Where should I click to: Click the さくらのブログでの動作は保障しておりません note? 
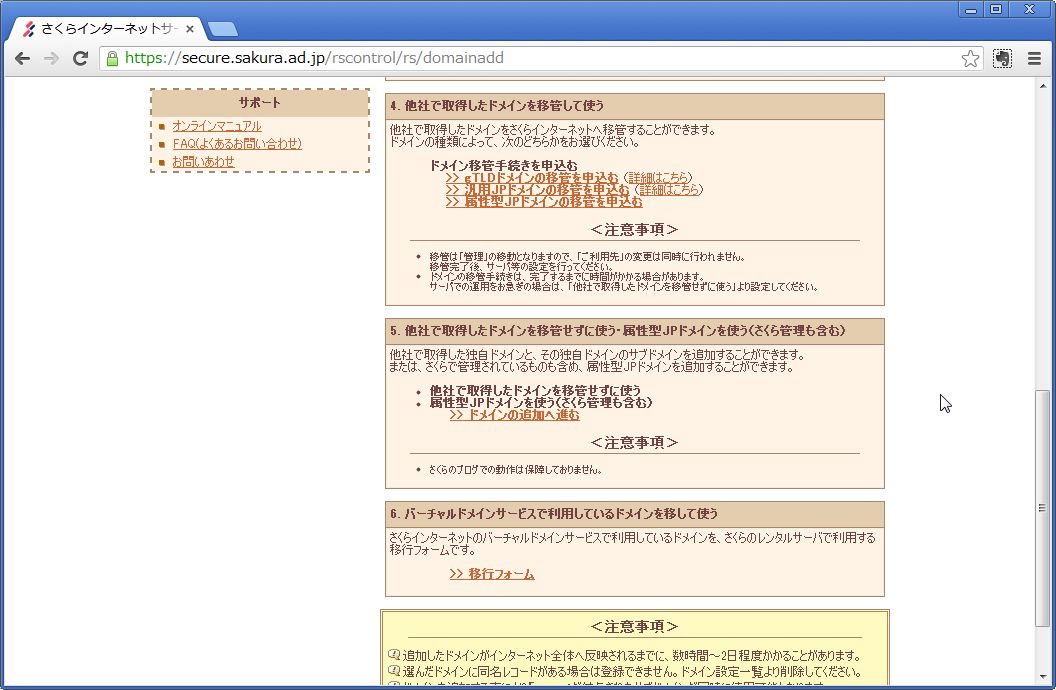tap(515, 470)
